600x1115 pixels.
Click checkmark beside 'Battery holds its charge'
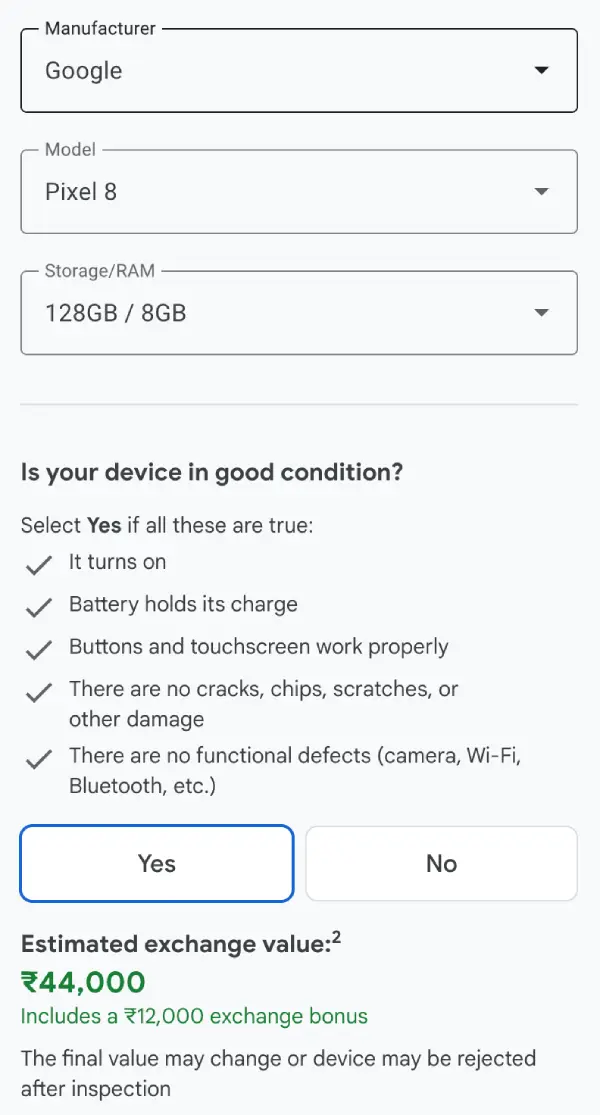click(x=39, y=607)
